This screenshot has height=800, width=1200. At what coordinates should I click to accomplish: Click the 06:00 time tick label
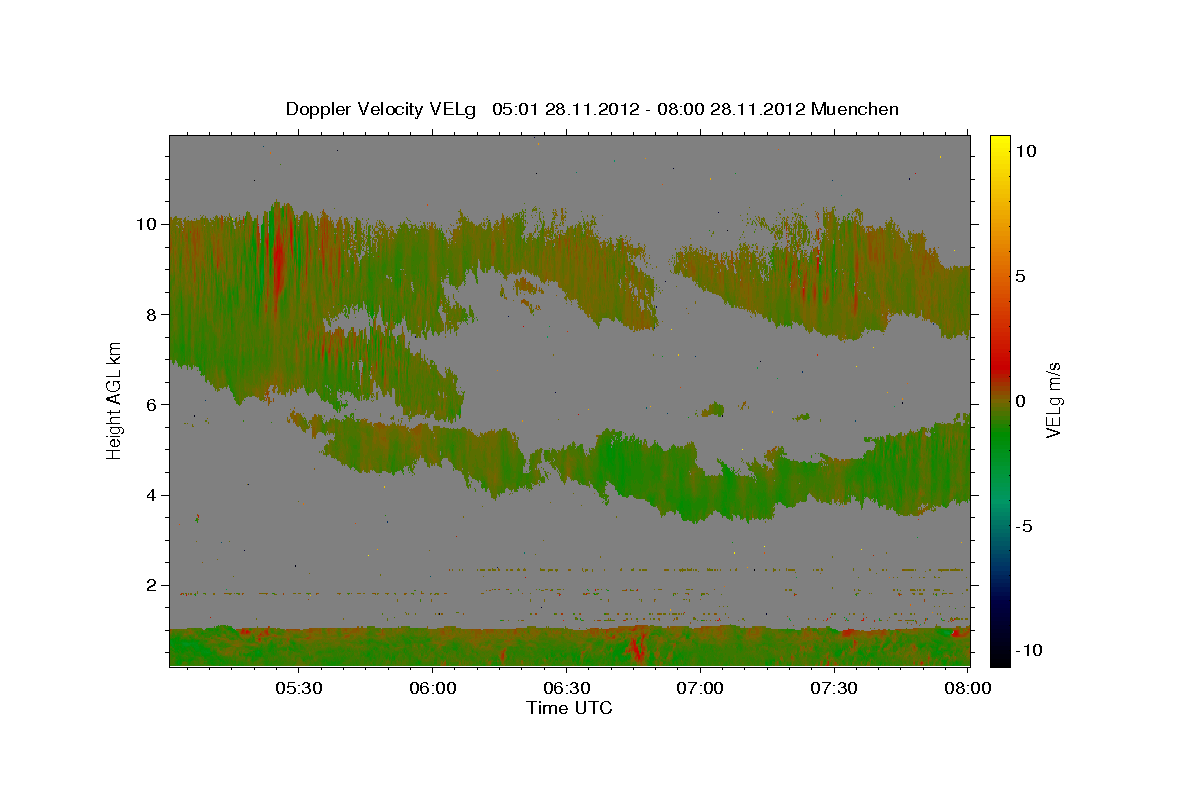[x=433, y=688]
